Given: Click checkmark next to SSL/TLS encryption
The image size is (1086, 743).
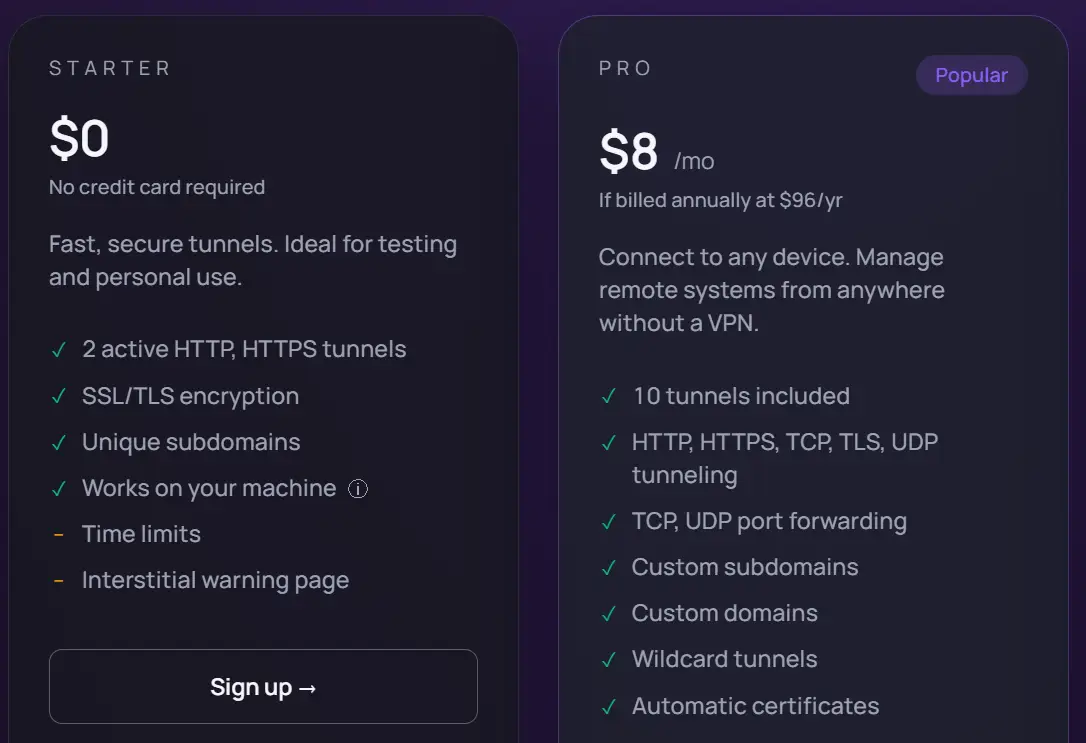Looking at the screenshot, I should click(x=59, y=396).
